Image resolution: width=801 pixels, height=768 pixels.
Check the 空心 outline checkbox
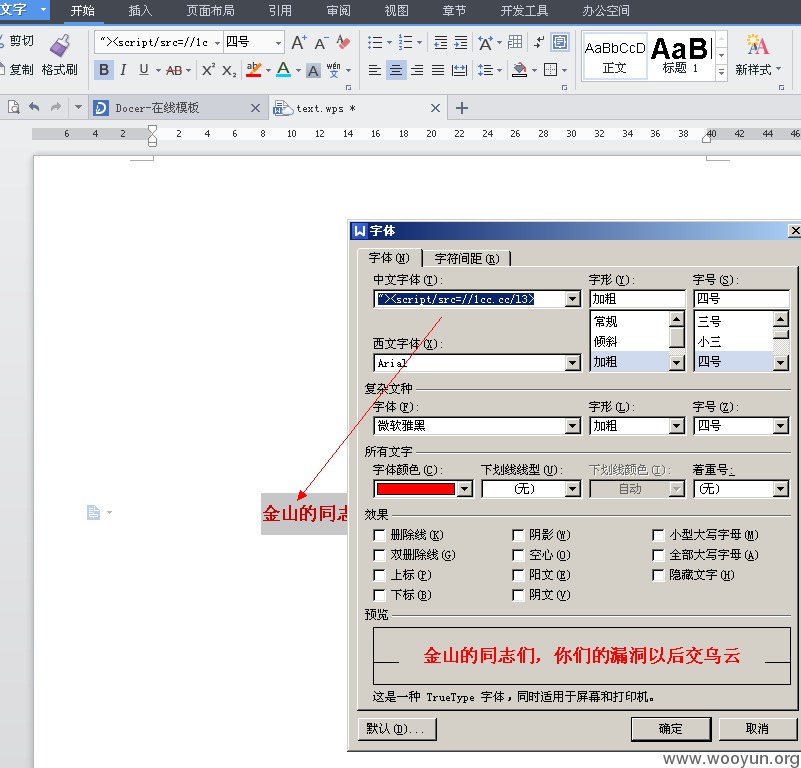(518, 555)
